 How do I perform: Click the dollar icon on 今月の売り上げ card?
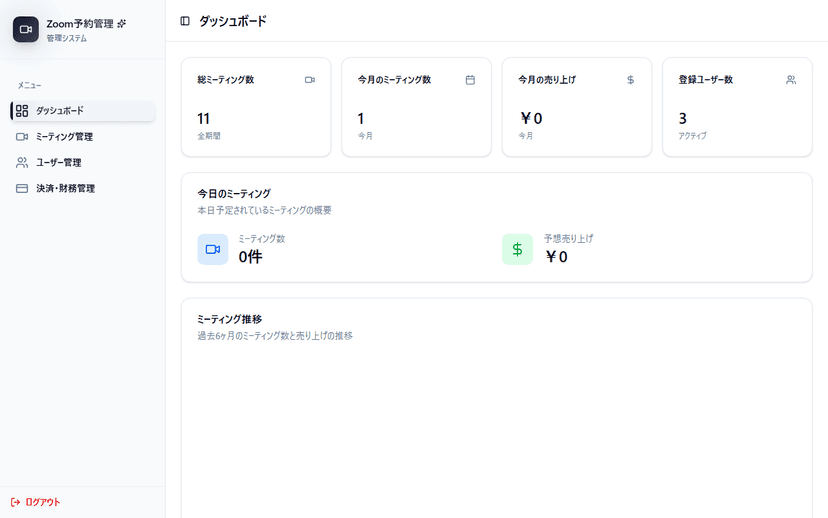[x=631, y=80]
